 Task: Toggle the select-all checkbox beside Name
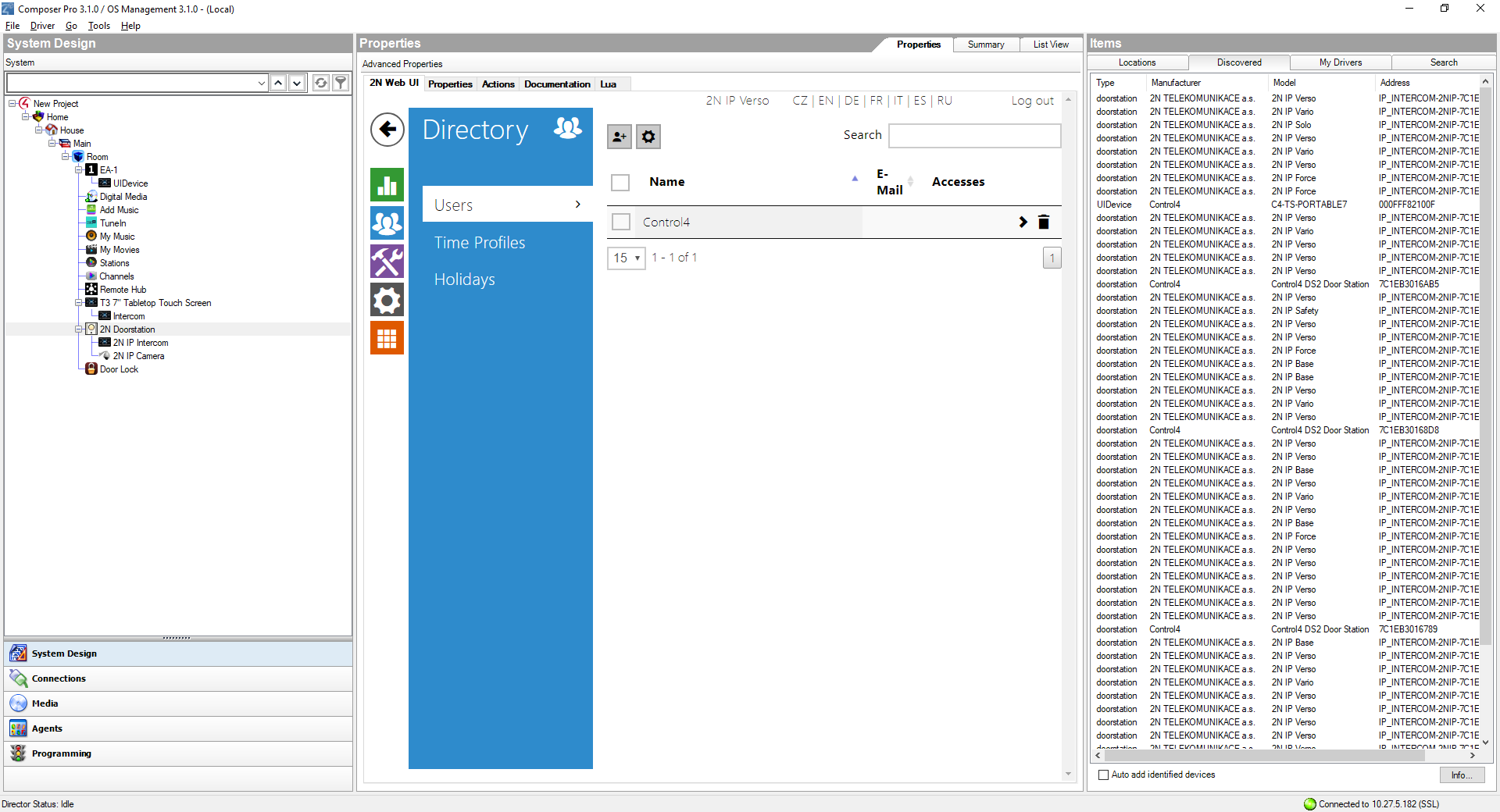[620, 183]
